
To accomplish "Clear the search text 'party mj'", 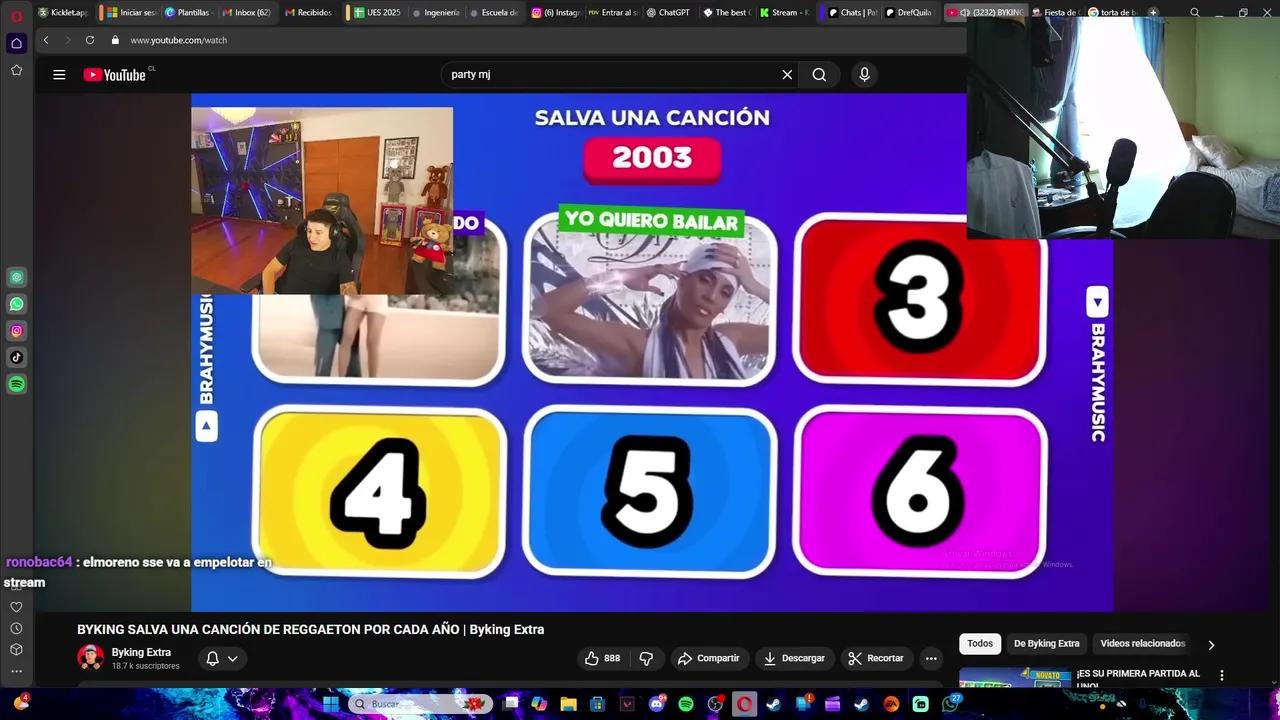I will (787, 75).
